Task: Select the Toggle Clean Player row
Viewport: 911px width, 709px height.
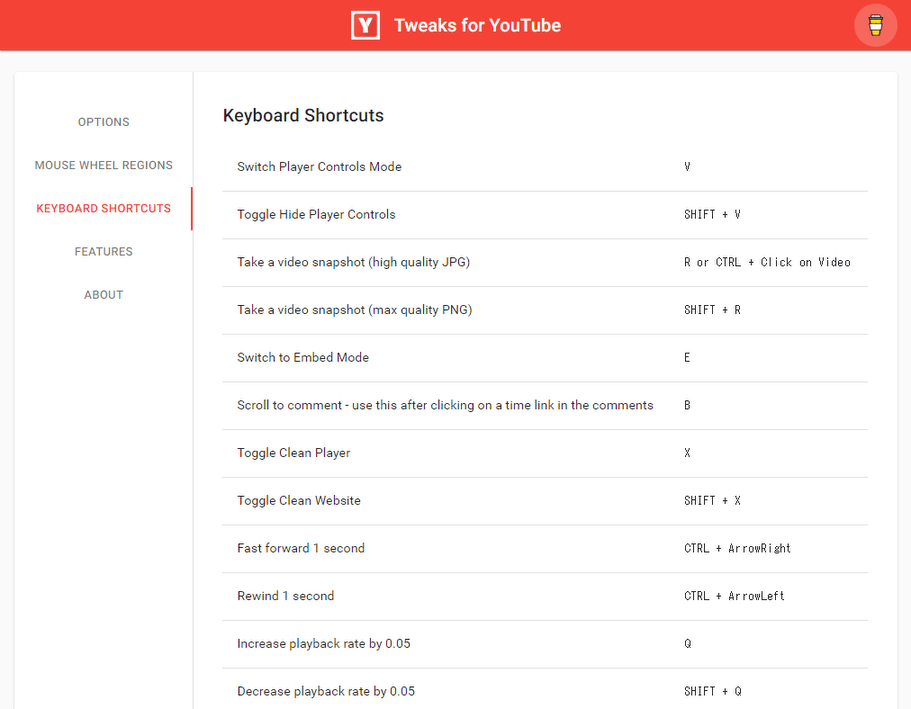Action: [x=545, y=453]
